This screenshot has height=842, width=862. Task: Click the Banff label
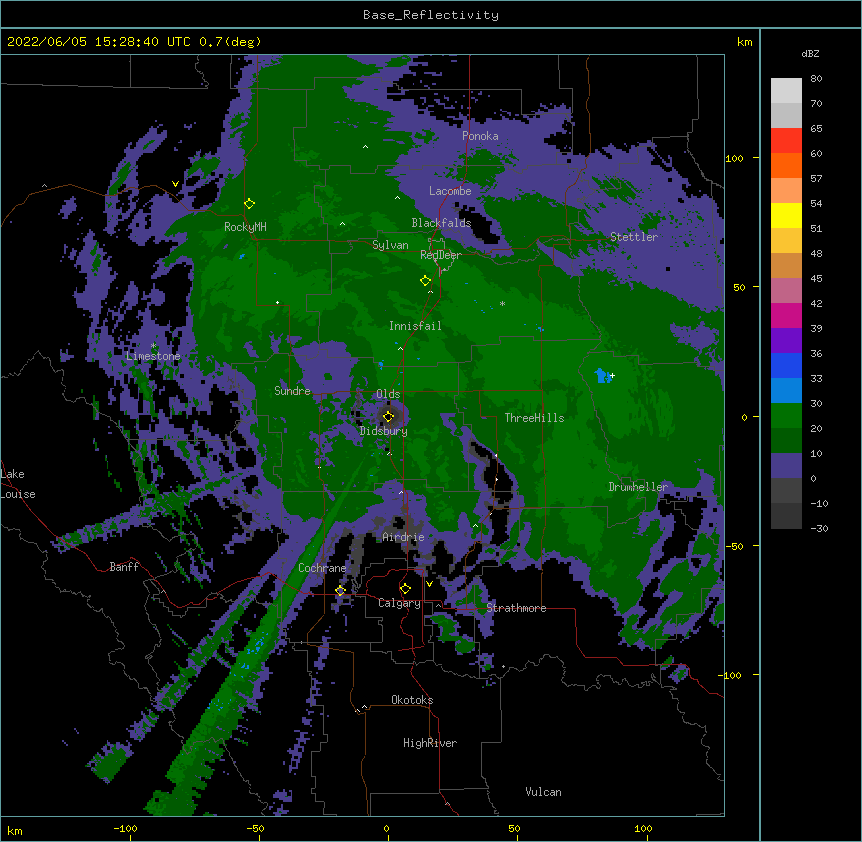coord(124,567)
